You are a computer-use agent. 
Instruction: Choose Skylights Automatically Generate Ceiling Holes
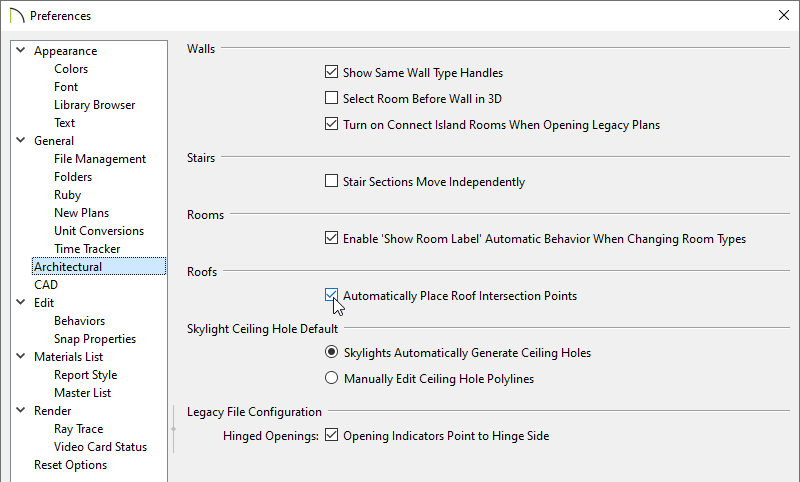332,352
